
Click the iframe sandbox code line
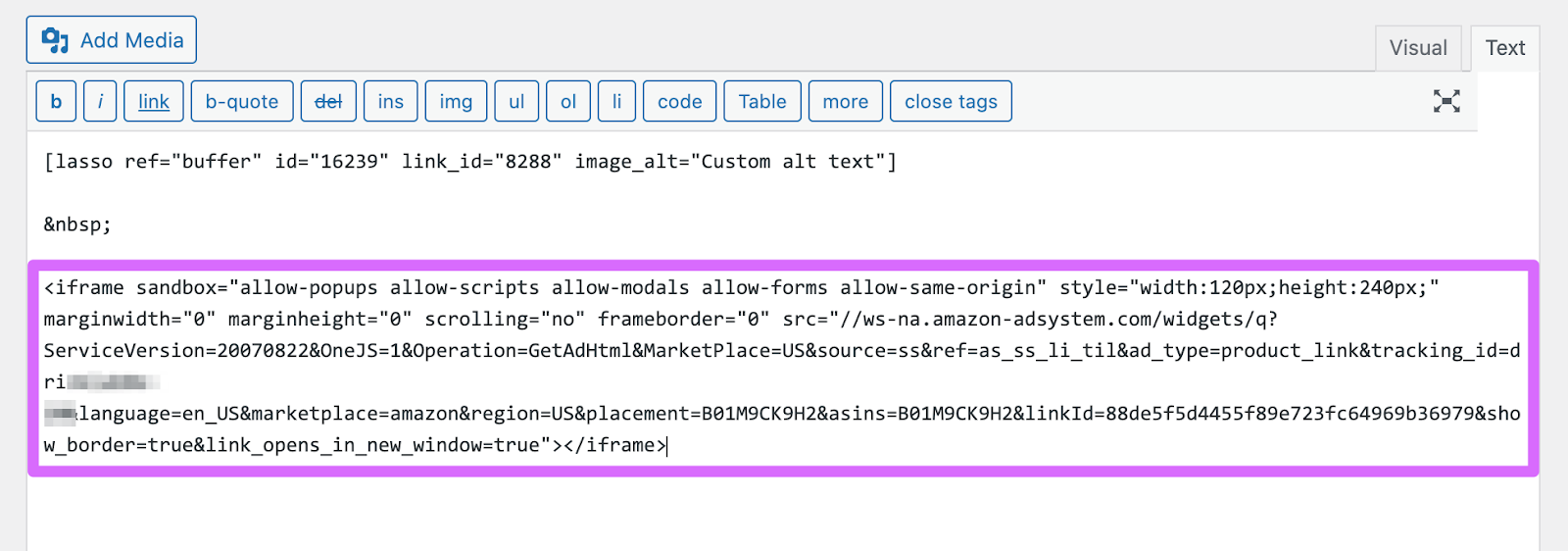tap(741, 287)
